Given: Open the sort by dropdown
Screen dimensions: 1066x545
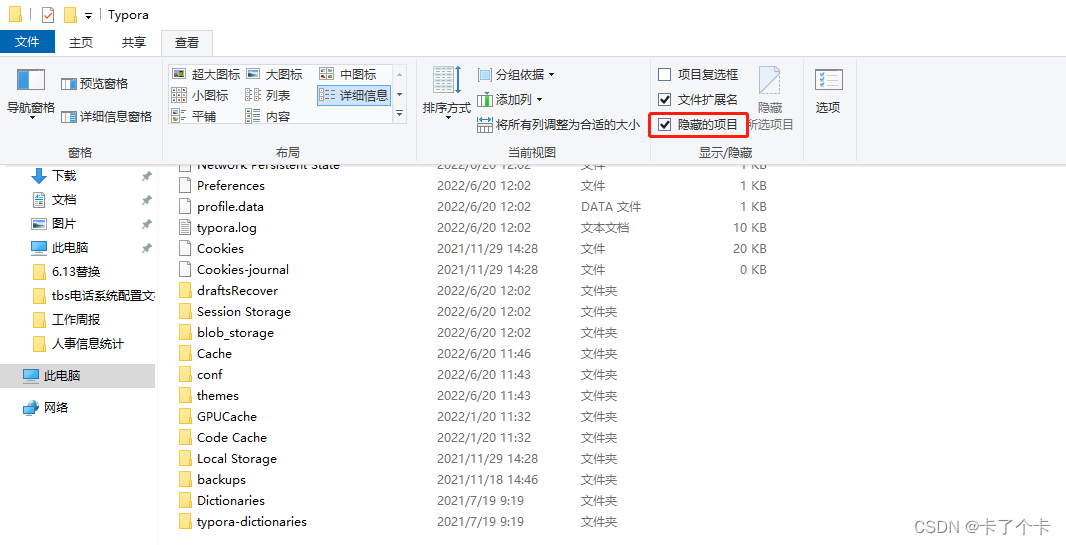Looking at the screenshot, I should click(x=447, y=95).
